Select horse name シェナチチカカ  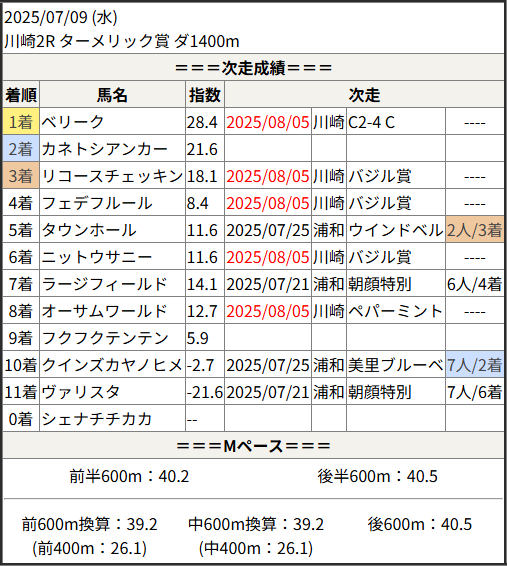tap(97, 419)
